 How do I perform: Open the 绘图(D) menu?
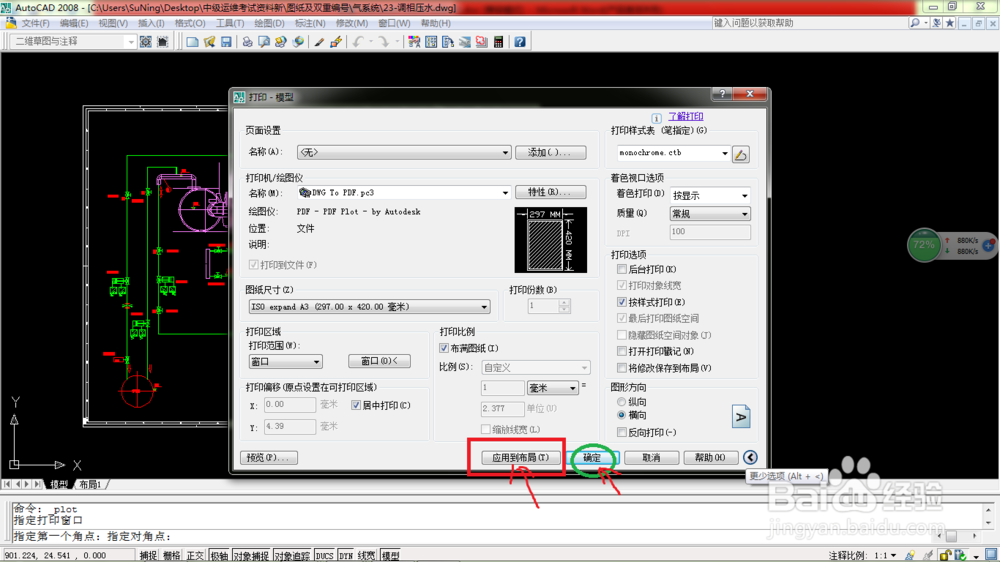(269, 23)
